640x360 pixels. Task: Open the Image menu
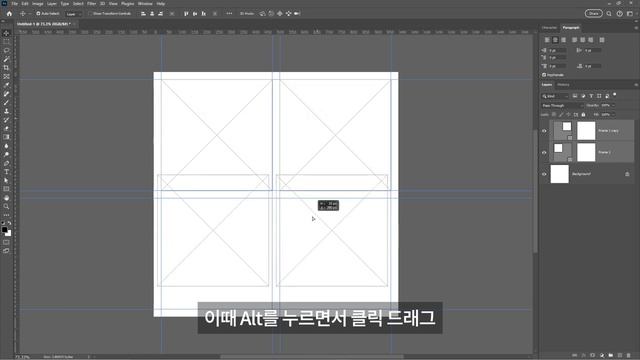click(x=38, y=4)
